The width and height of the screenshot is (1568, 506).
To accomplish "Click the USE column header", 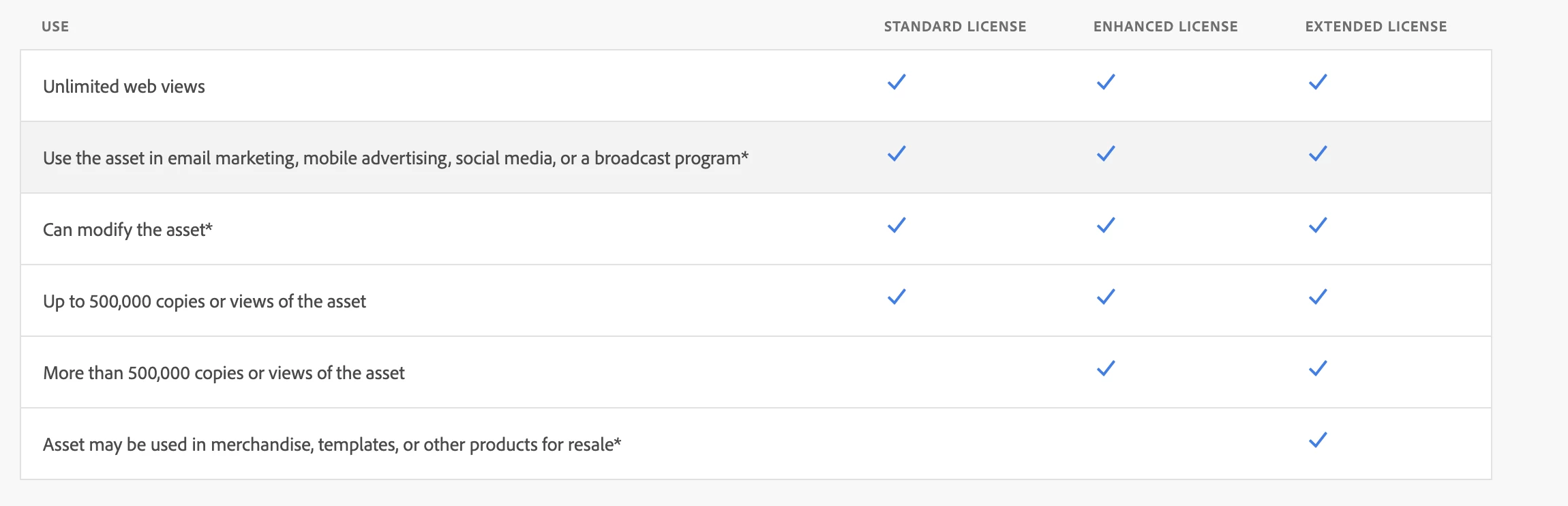I will (55, 27).
